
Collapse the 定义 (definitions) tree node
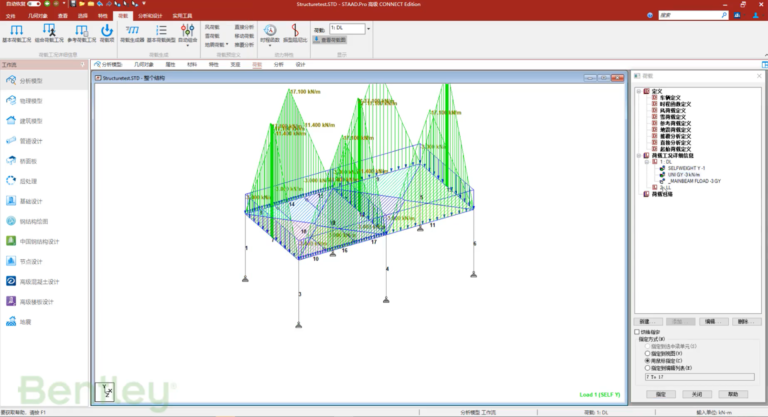click(639, 91)
